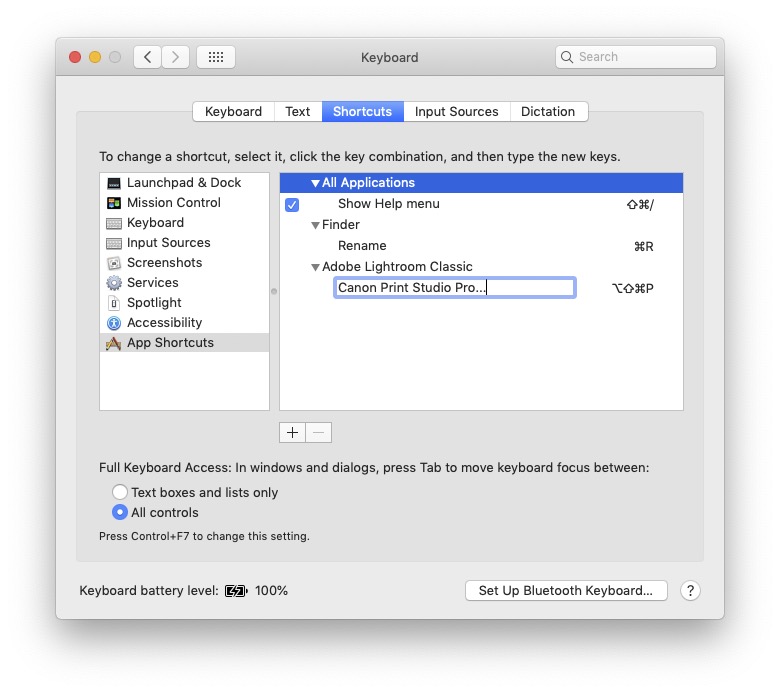Switch to the Input Sources tab
The image size is (780, 693).
coord(456,112)
